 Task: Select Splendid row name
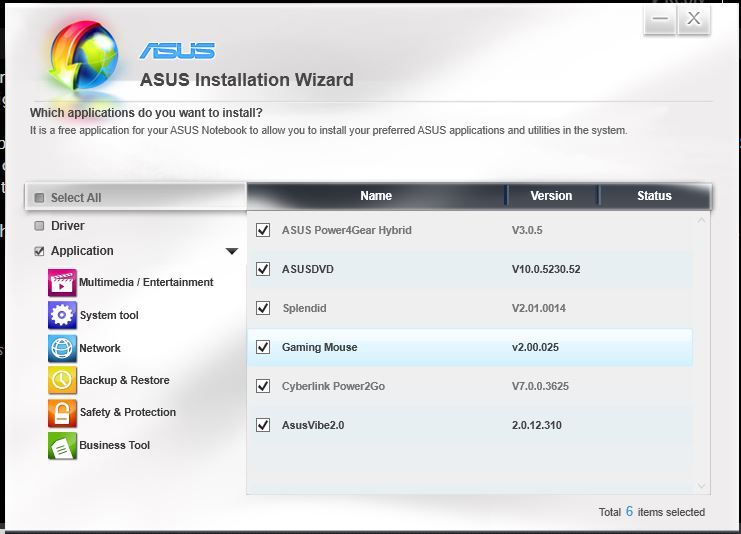(x=304, y=308)
